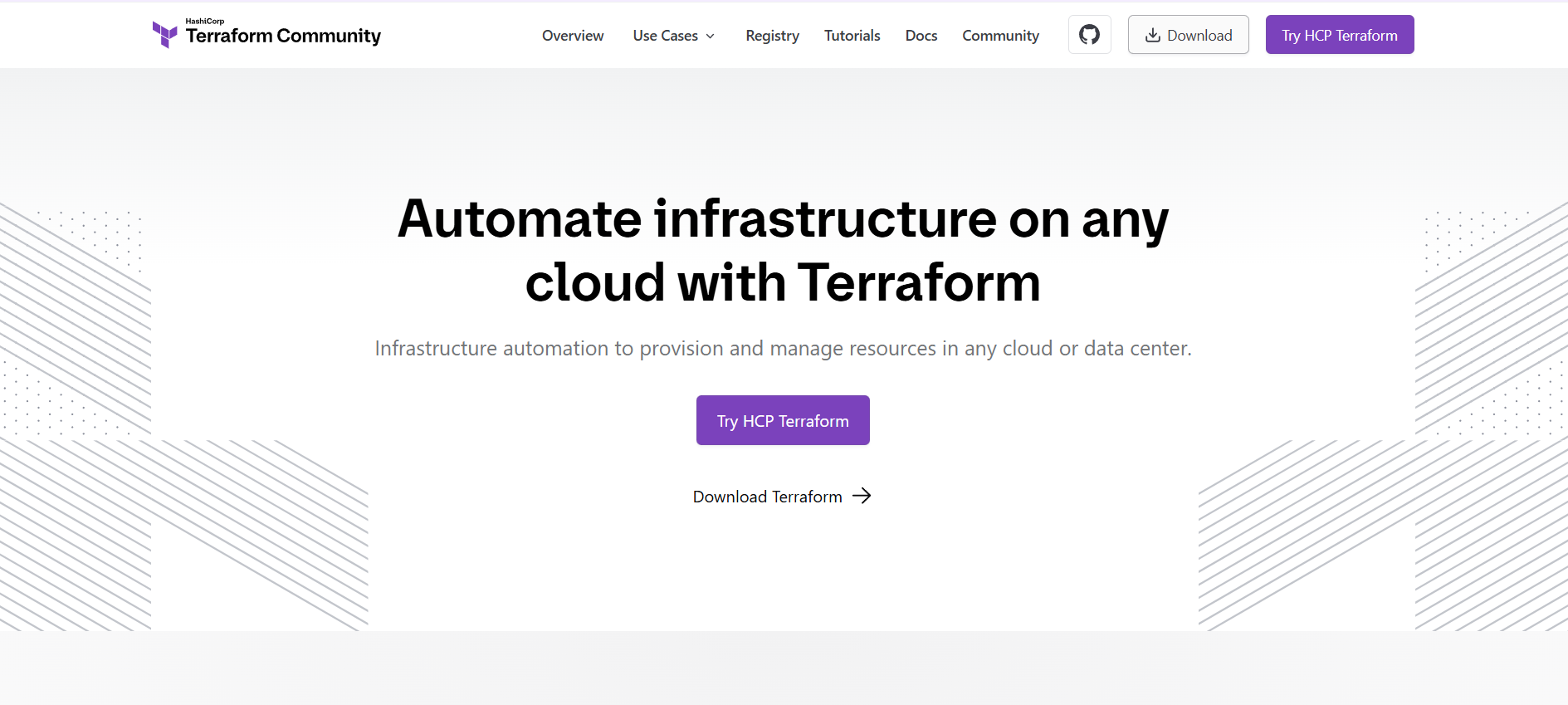The width and height of the screenshot is (1568, 705).
Task: Open the Use Cases menu
Action: (665, 36)
